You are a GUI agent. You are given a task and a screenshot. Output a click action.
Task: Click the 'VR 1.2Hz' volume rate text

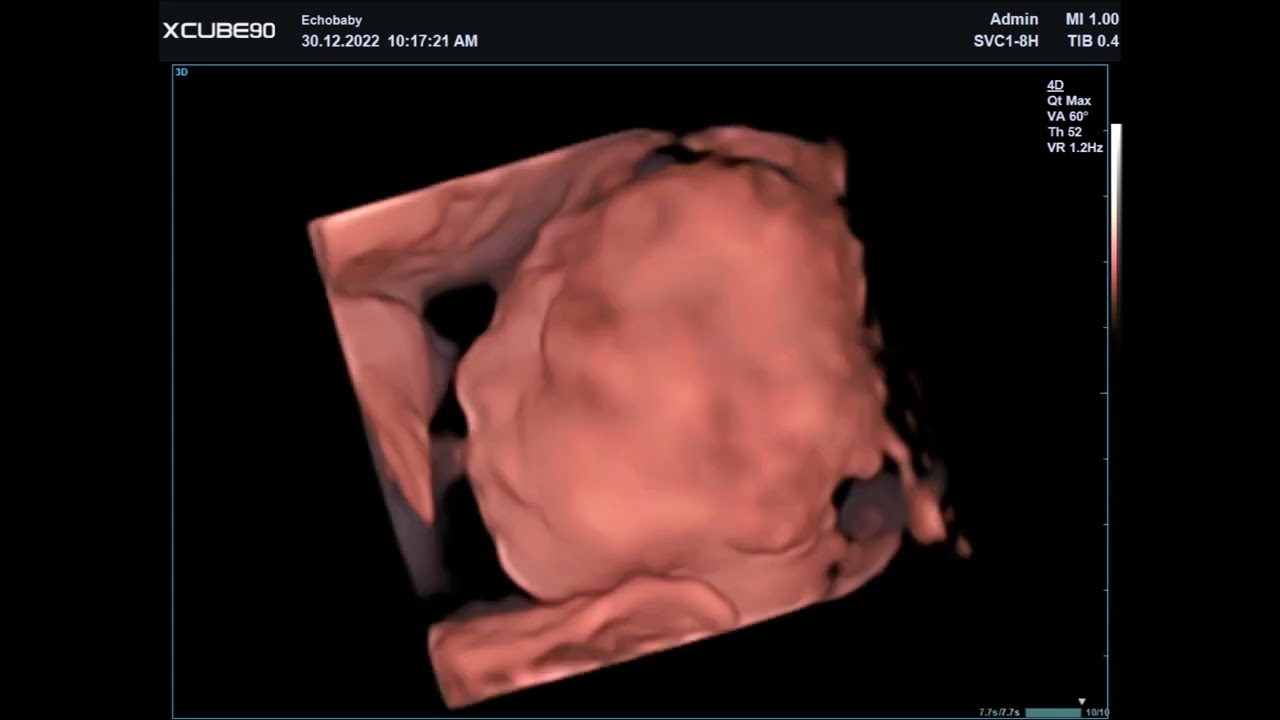[x=1075, y=148]
